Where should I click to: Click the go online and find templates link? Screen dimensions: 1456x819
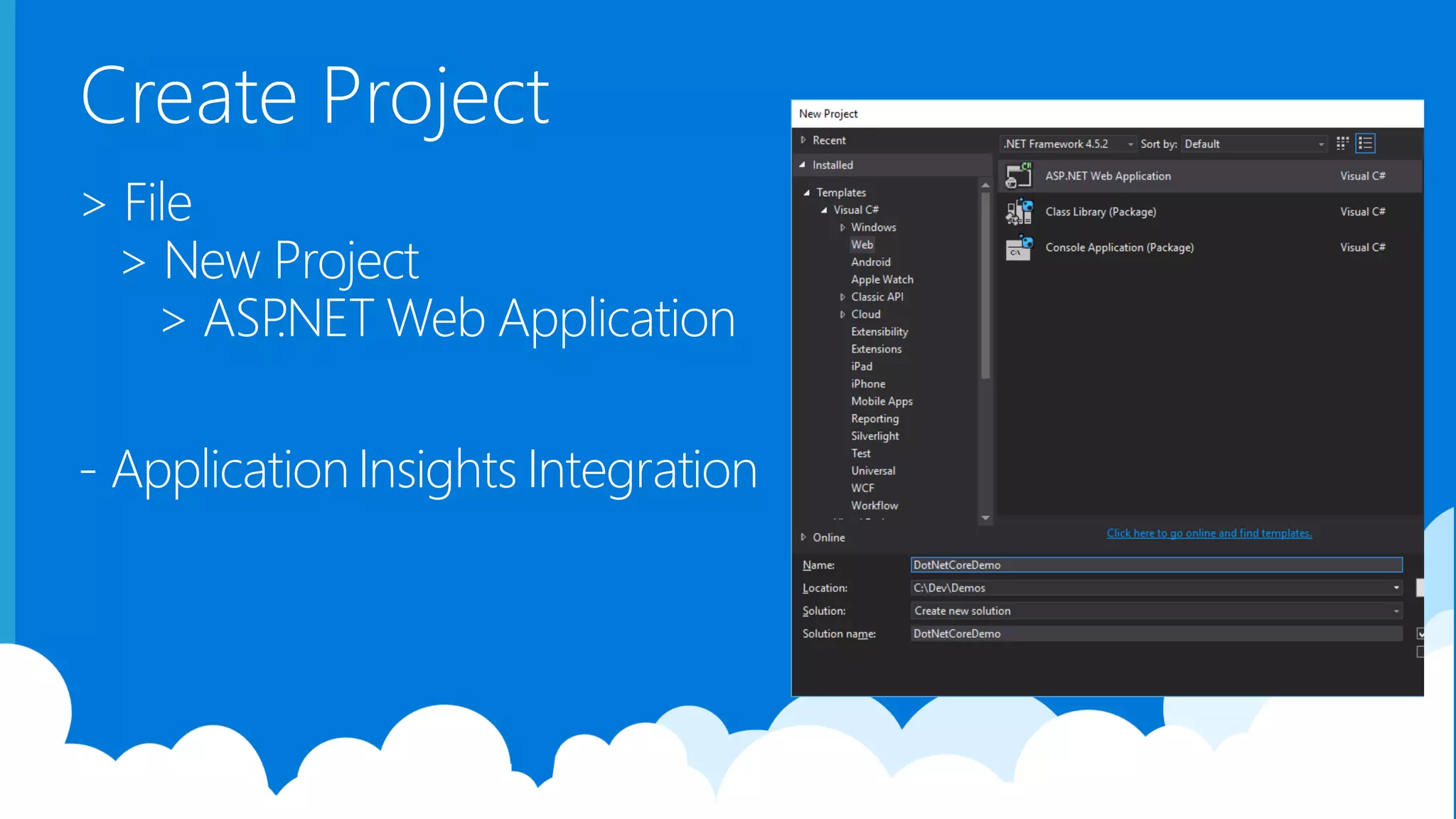pos(1209,533)
